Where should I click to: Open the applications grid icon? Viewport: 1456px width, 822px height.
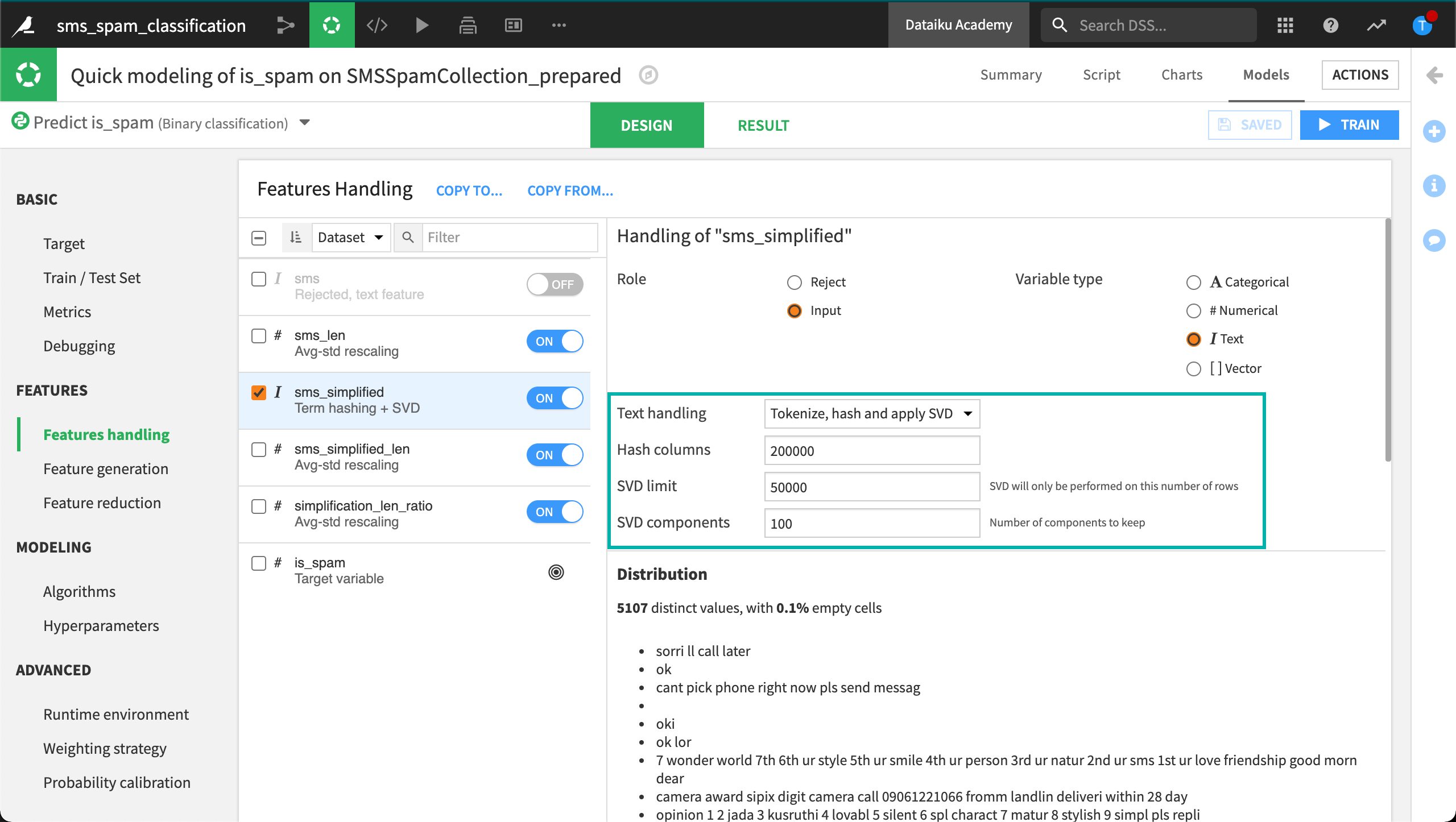point(1285,25)
